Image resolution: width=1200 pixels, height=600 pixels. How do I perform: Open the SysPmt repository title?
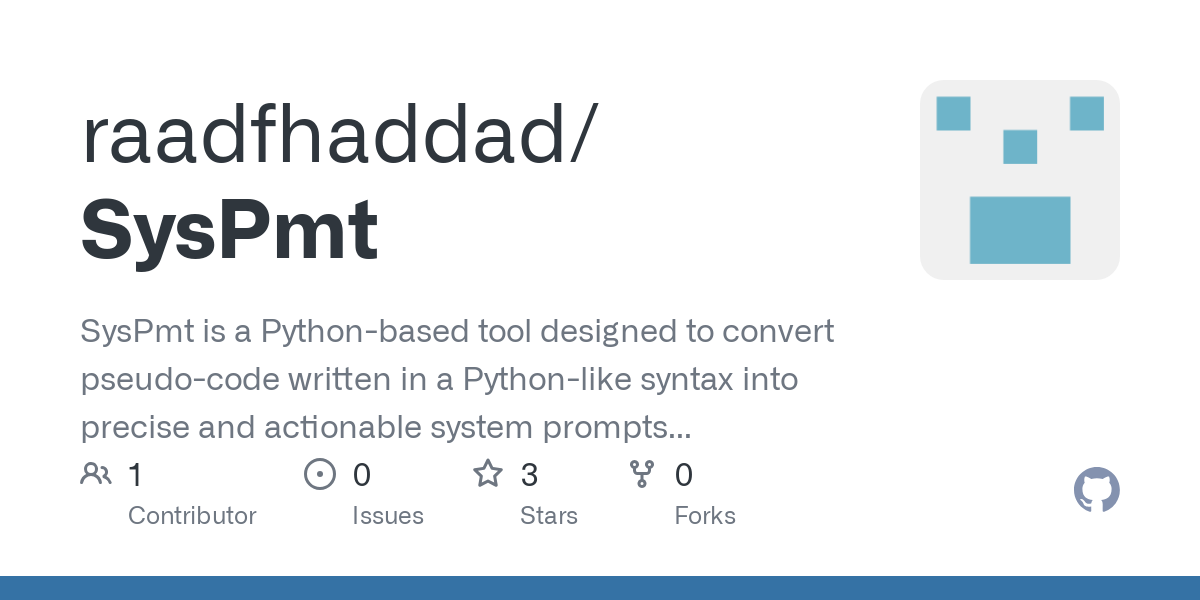click(x=229, y=230)
